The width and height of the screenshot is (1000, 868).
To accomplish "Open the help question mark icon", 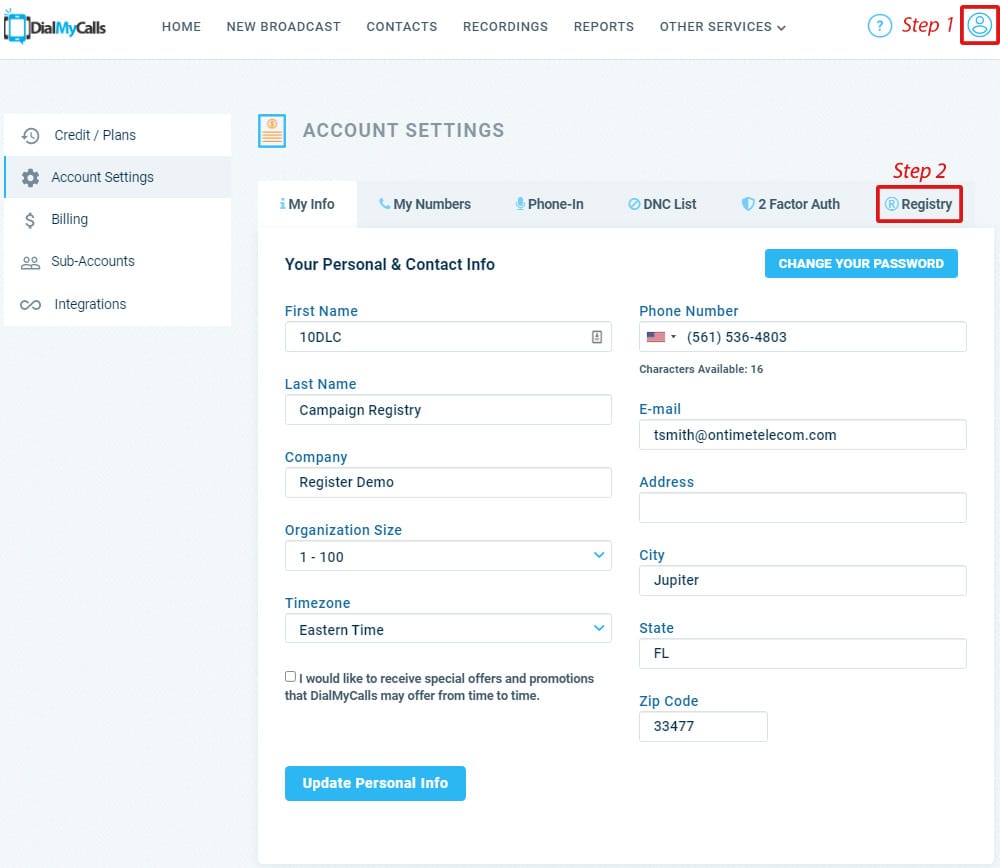I will (879, 26).
